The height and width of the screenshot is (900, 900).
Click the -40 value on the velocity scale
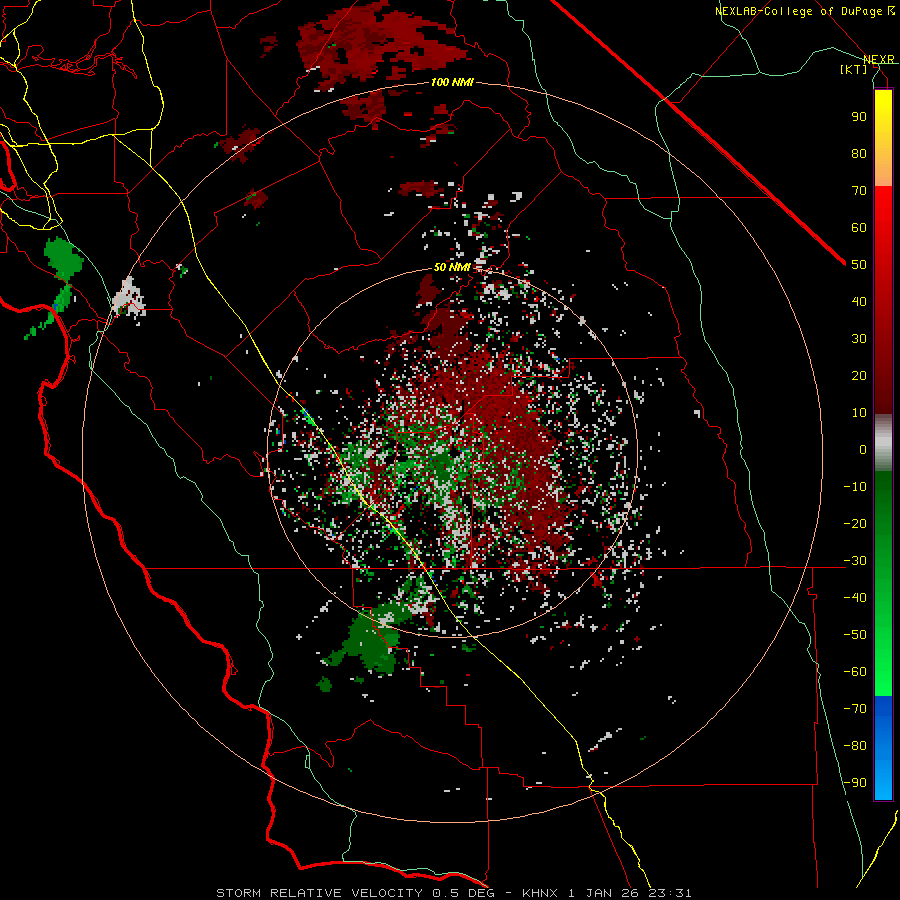point(855,598)
